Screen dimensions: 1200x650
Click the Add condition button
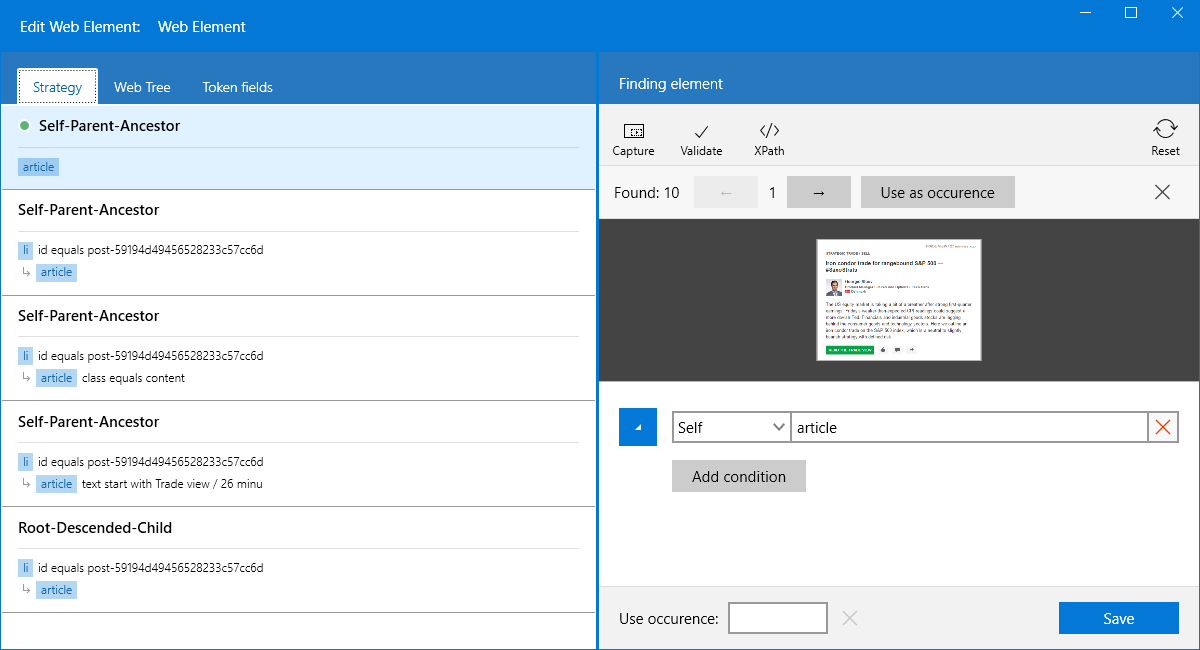(738, 477)
